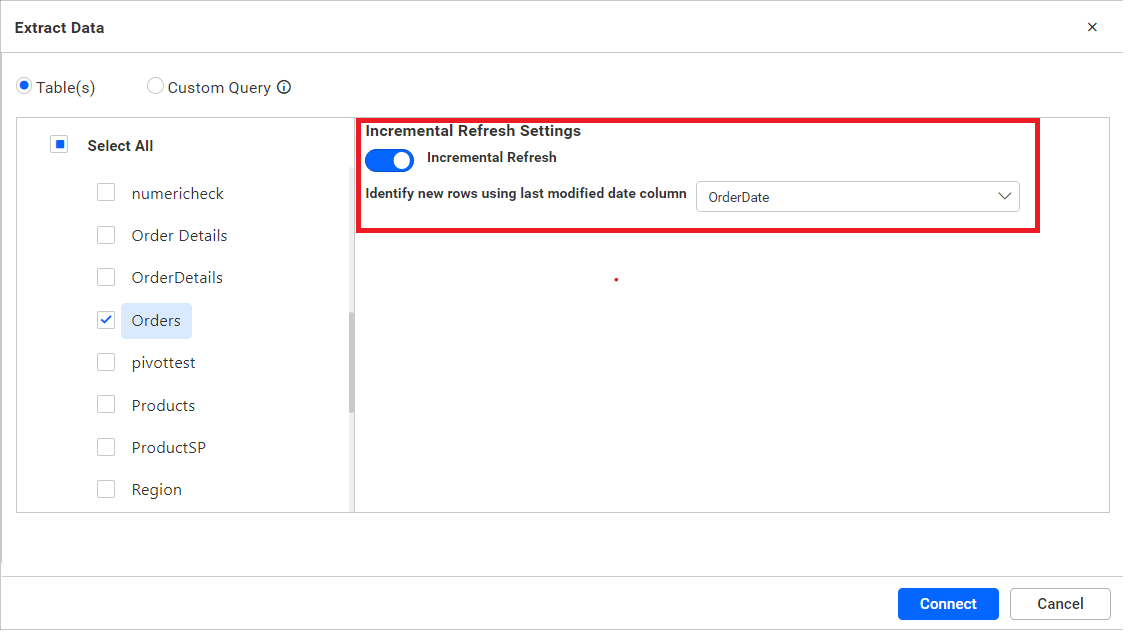The height and width of the screenshot is (632, 1142).
Task: Select the Table(s) radio button
Action: coord(24,87)
